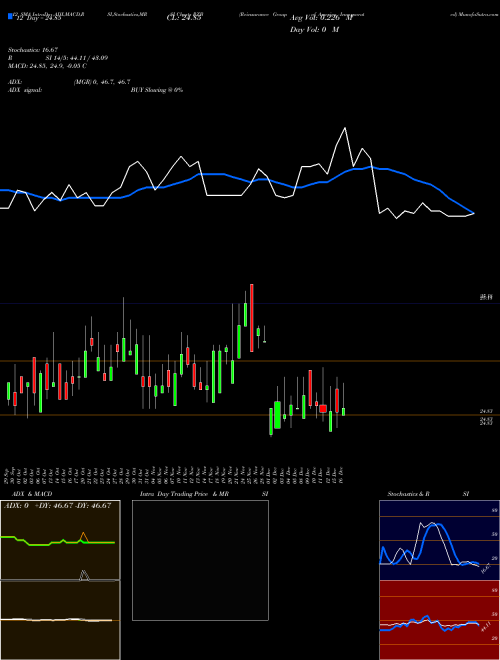
Task: Click the top right-axis price label near the blue line
Action: [486, 297]
